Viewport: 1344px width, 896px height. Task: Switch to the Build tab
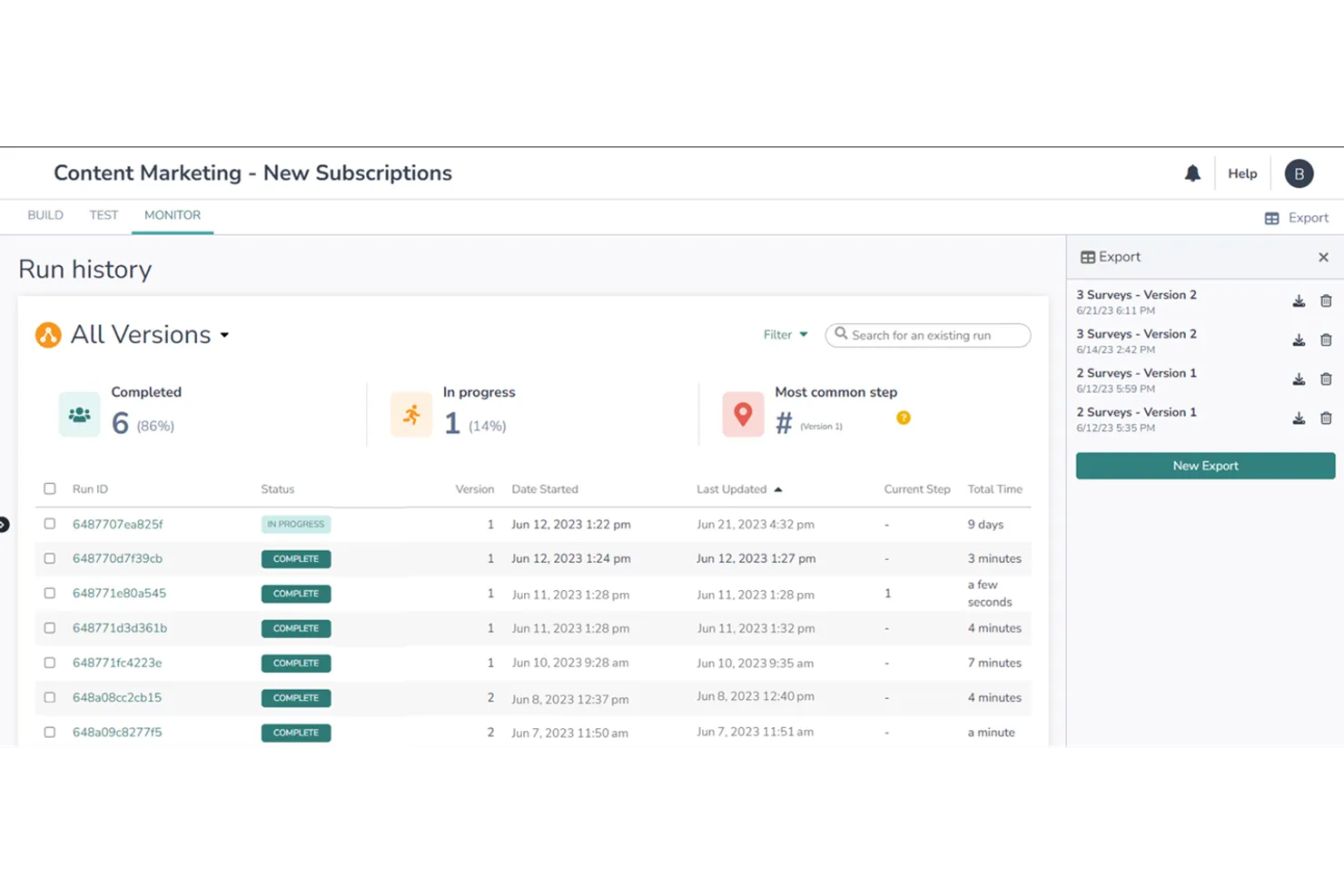coord(44,214)
